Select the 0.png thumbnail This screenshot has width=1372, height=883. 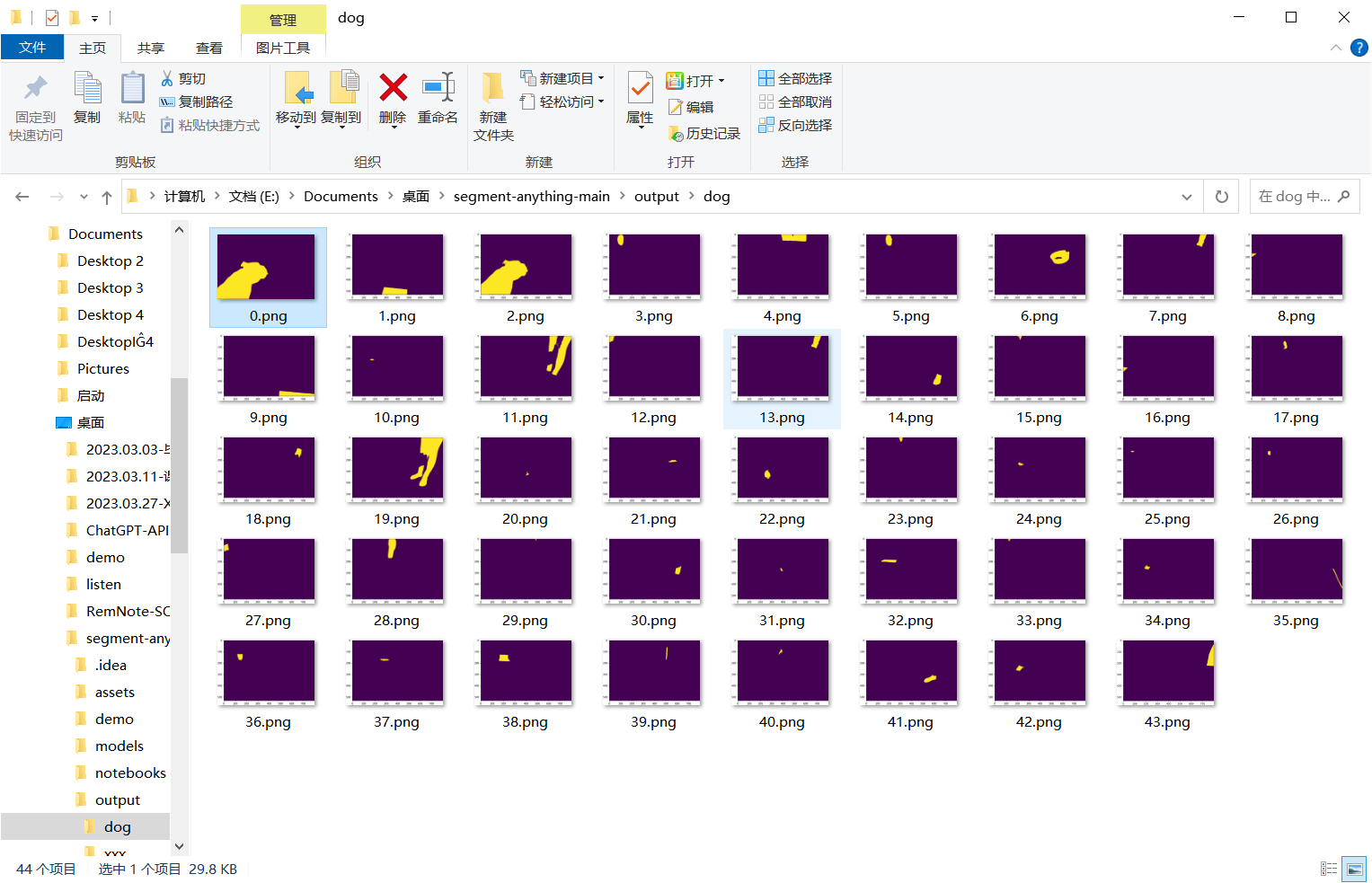click(268, 278)
